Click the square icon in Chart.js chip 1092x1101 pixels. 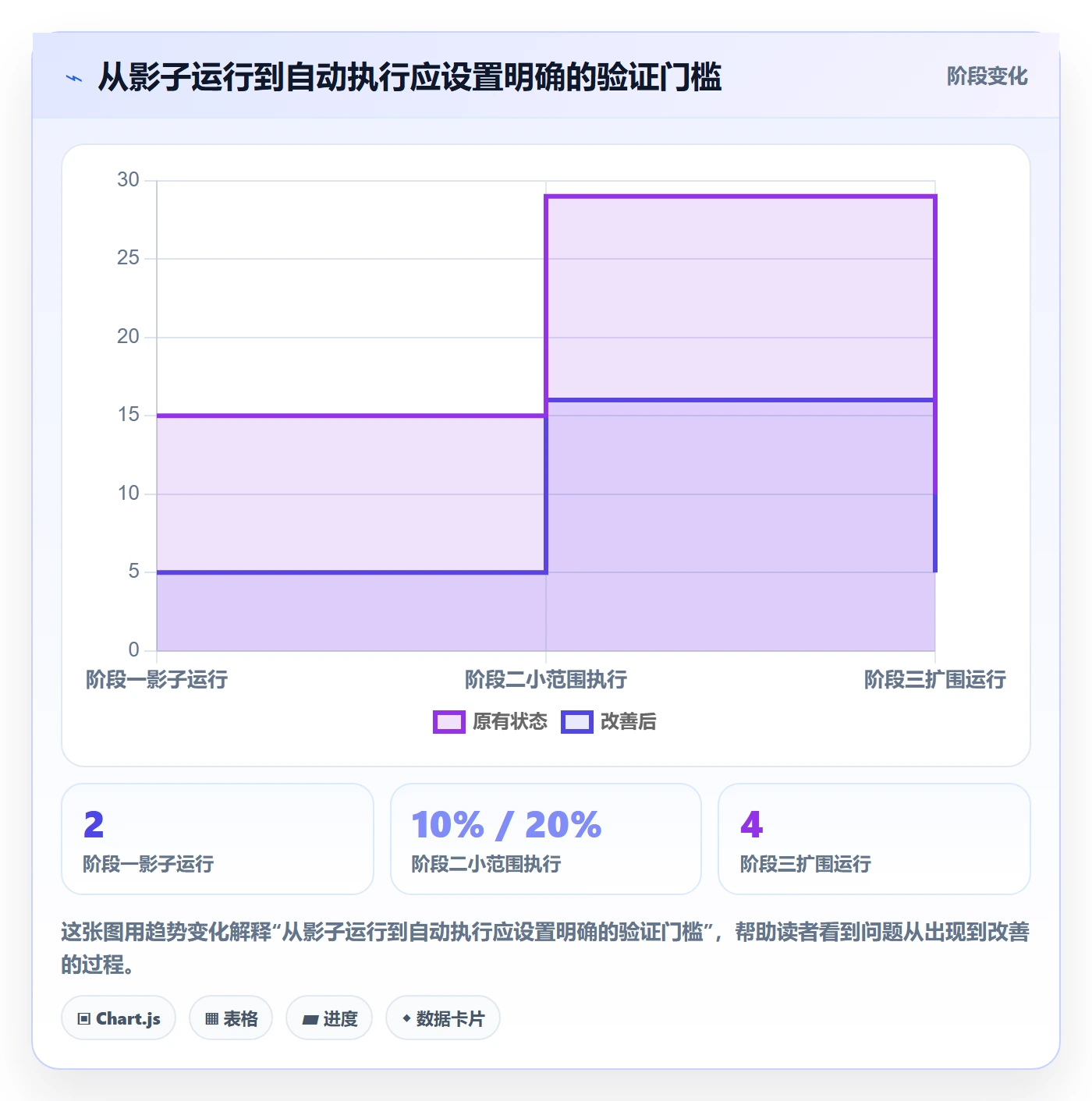coord(84,1019)
